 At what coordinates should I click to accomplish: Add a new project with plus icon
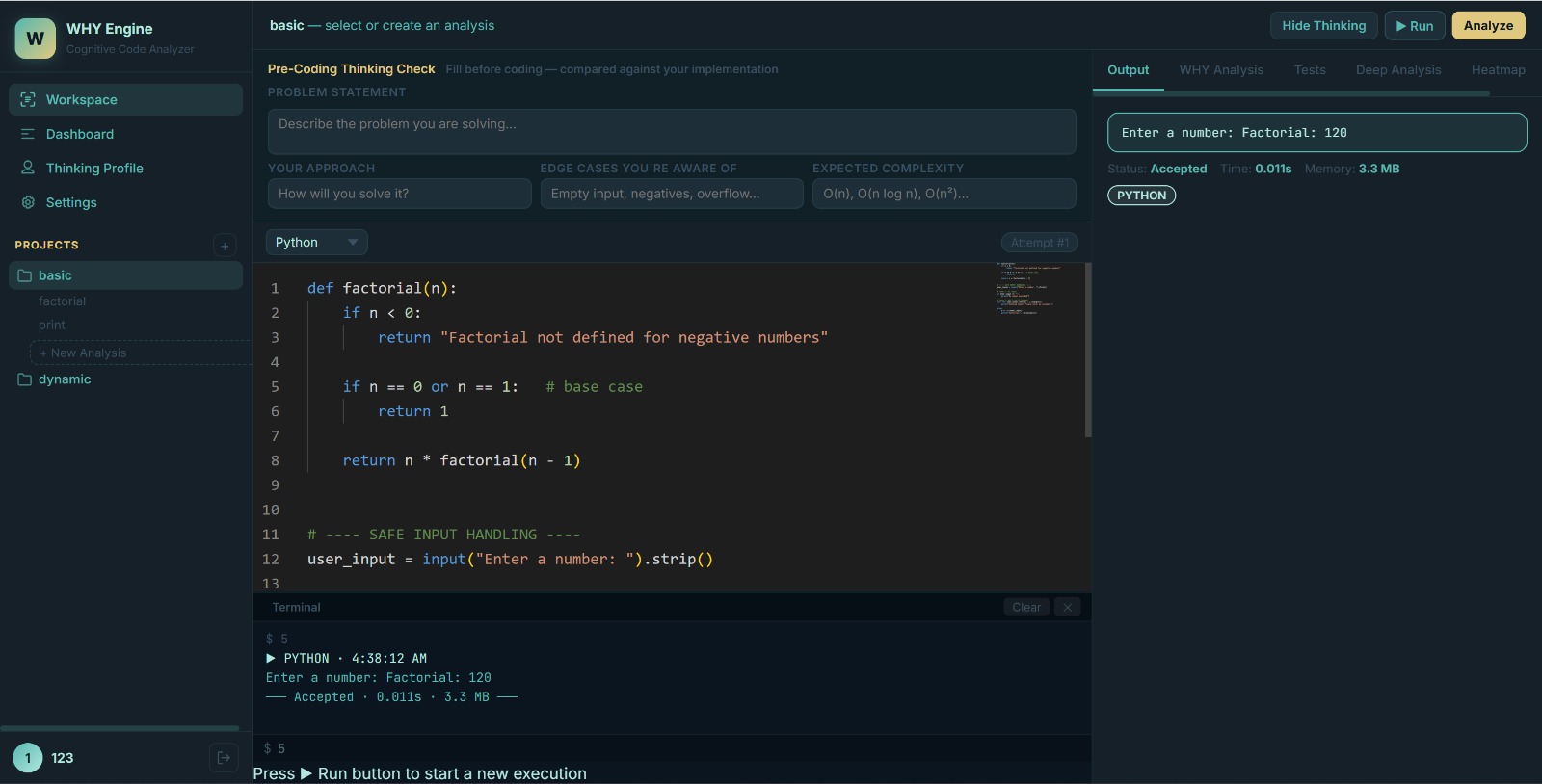pyautogui.click(x=225, y=246)
